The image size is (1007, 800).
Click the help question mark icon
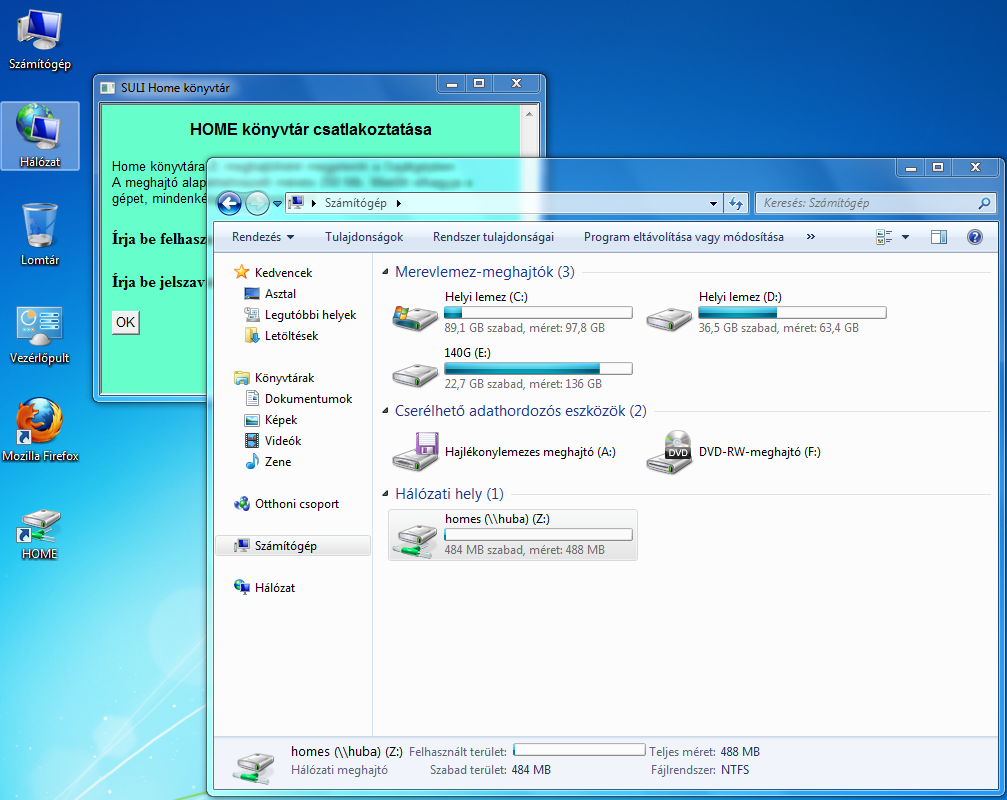pos(974,237)
